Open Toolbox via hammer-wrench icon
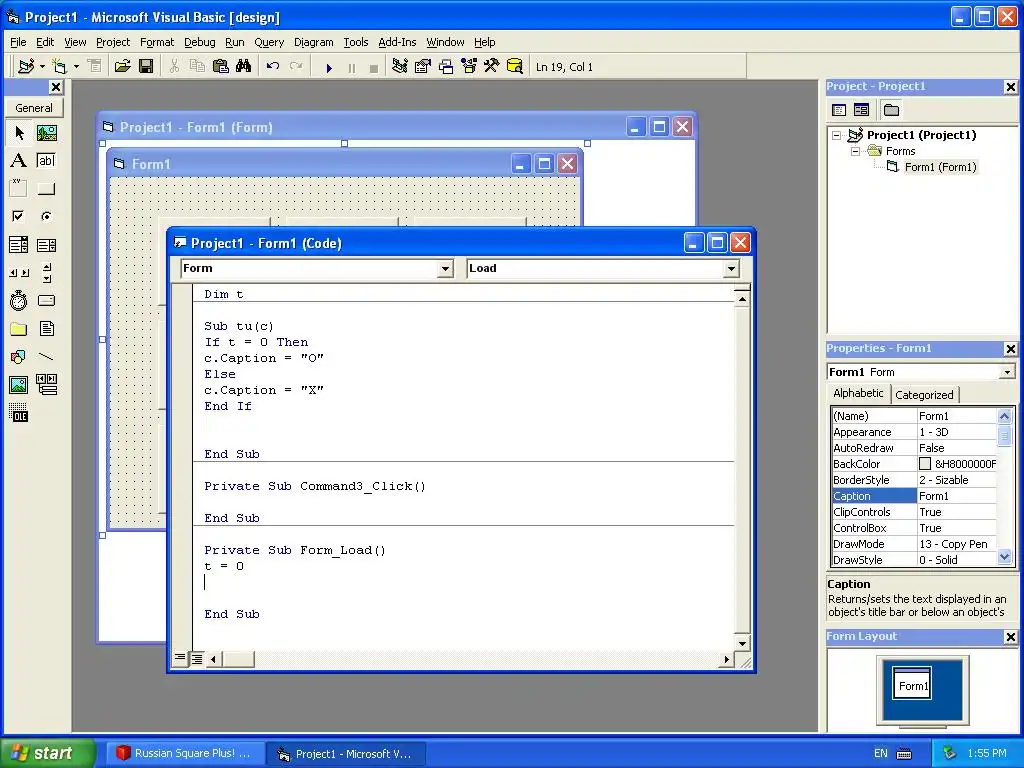The width and height of the screenshot is (1024, 768). point(491,67)
